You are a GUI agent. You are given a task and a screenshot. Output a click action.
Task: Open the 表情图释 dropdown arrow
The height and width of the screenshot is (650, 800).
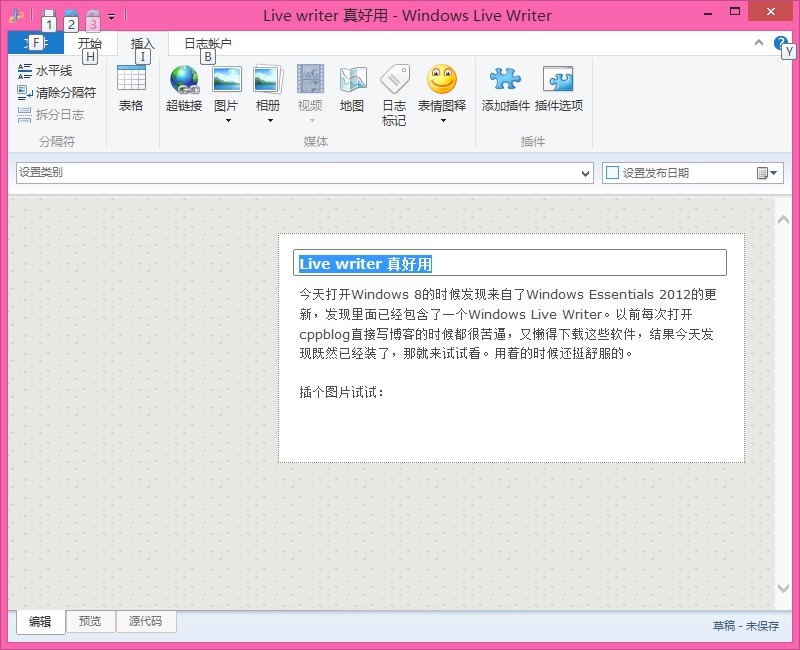click(443, 120)
